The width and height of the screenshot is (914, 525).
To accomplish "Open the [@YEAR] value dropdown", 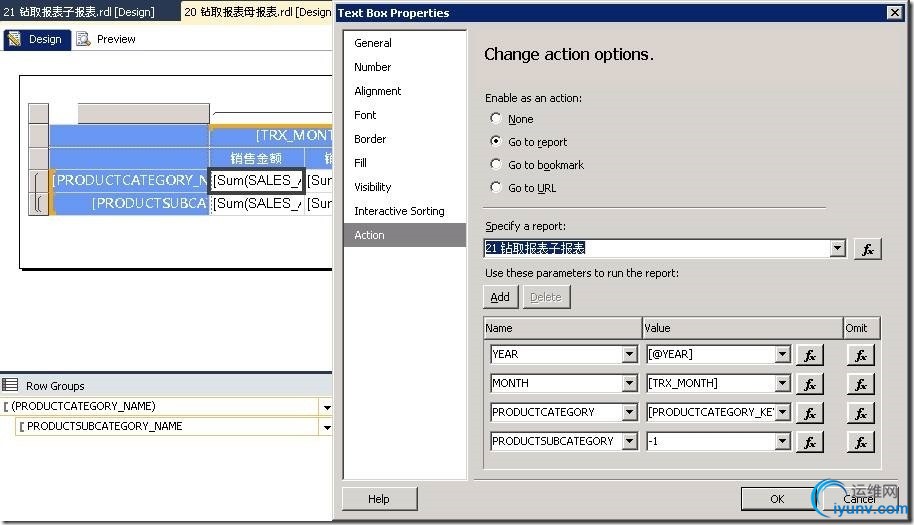I will (x=783, y=354).
